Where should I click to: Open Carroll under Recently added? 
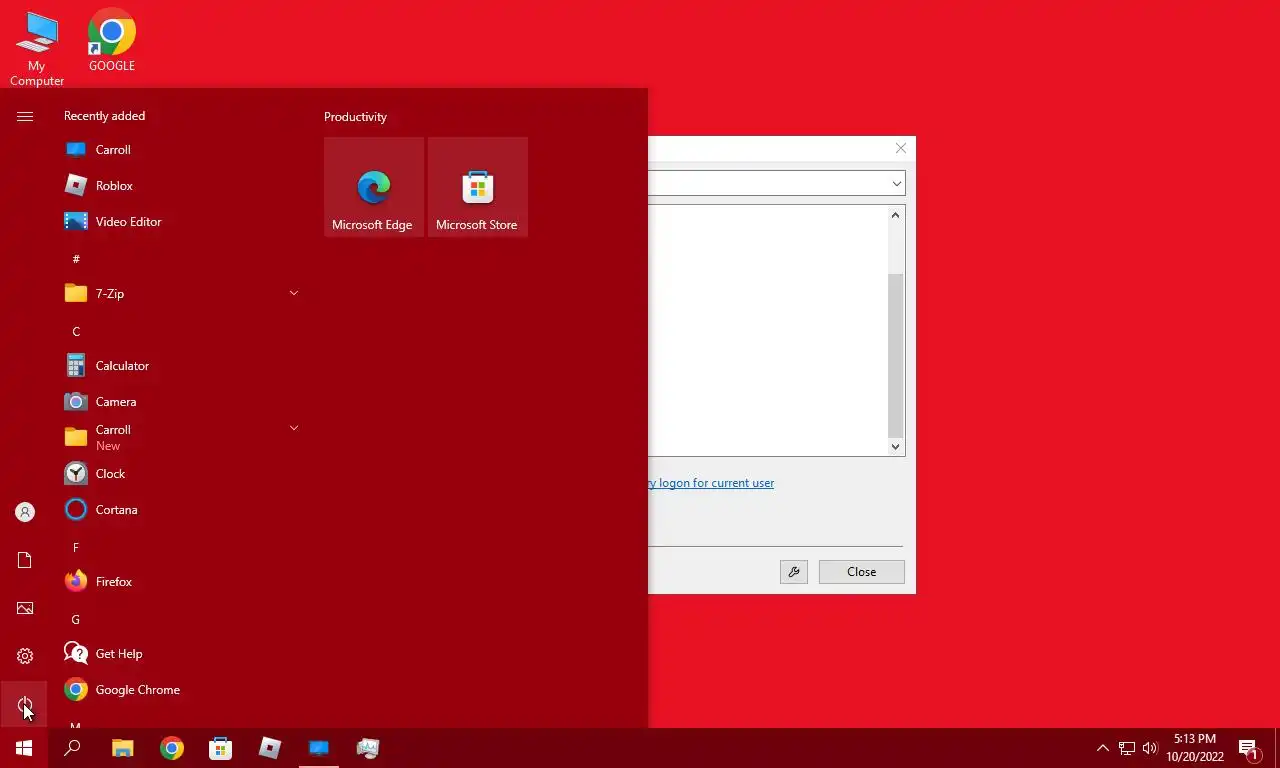(180, 150)
